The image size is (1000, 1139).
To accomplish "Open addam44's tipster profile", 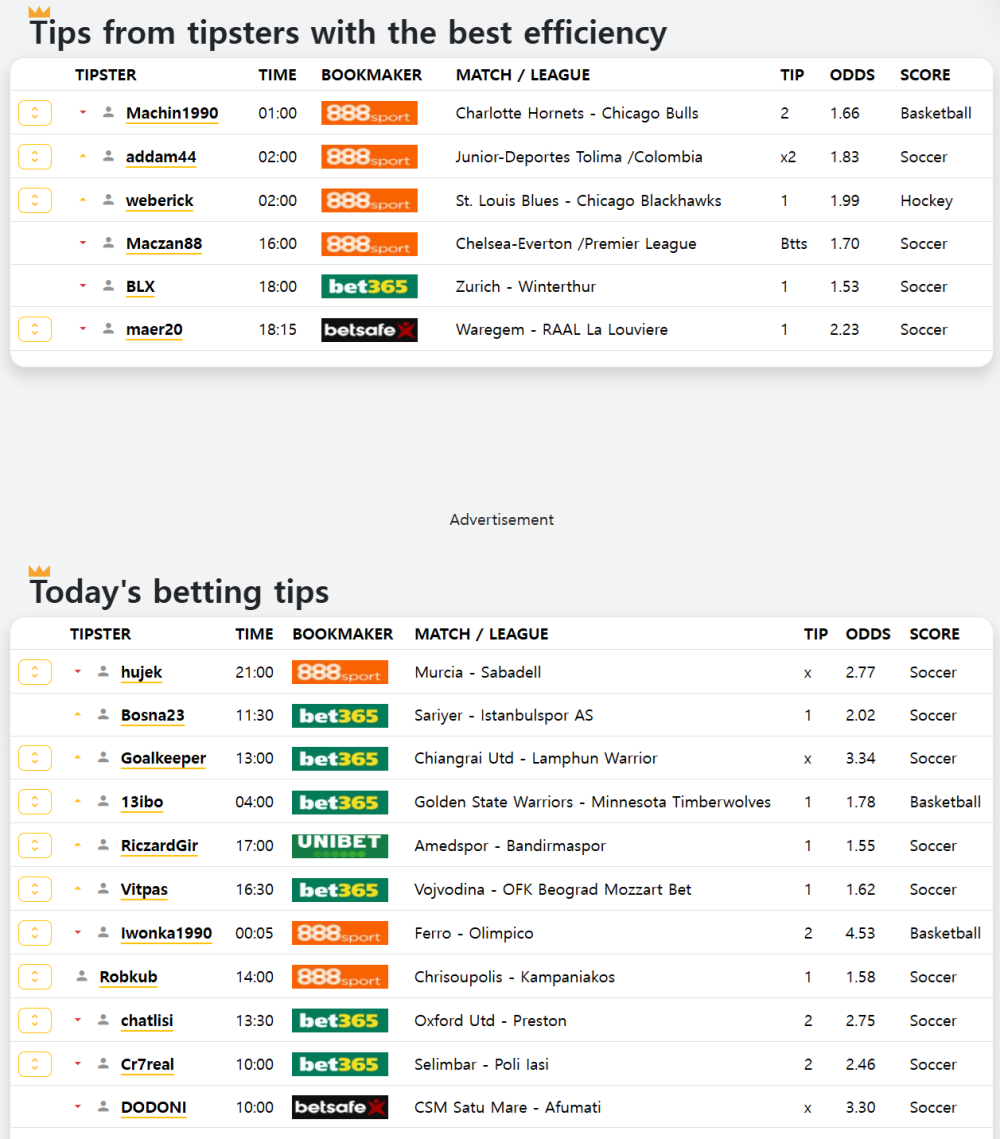I will [160, 157].
